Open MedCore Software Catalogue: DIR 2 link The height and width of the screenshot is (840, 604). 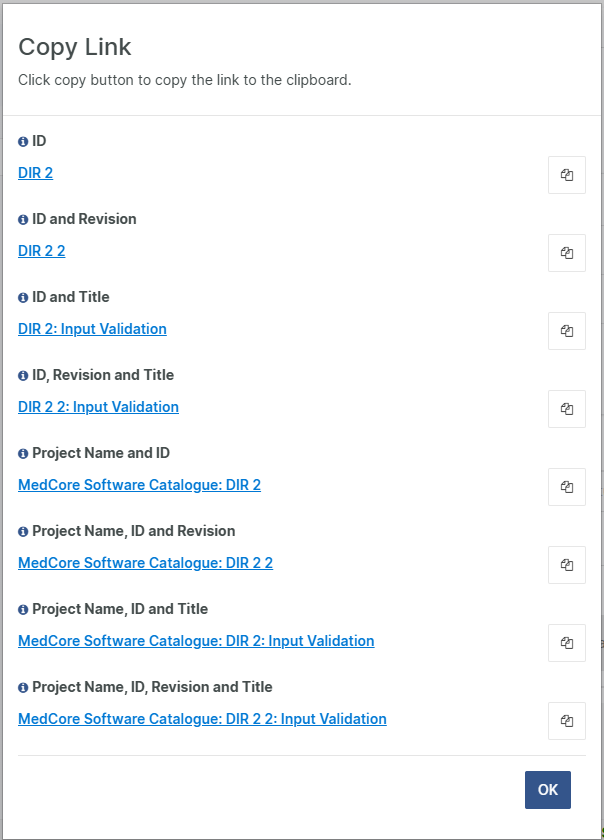[139, 485]
